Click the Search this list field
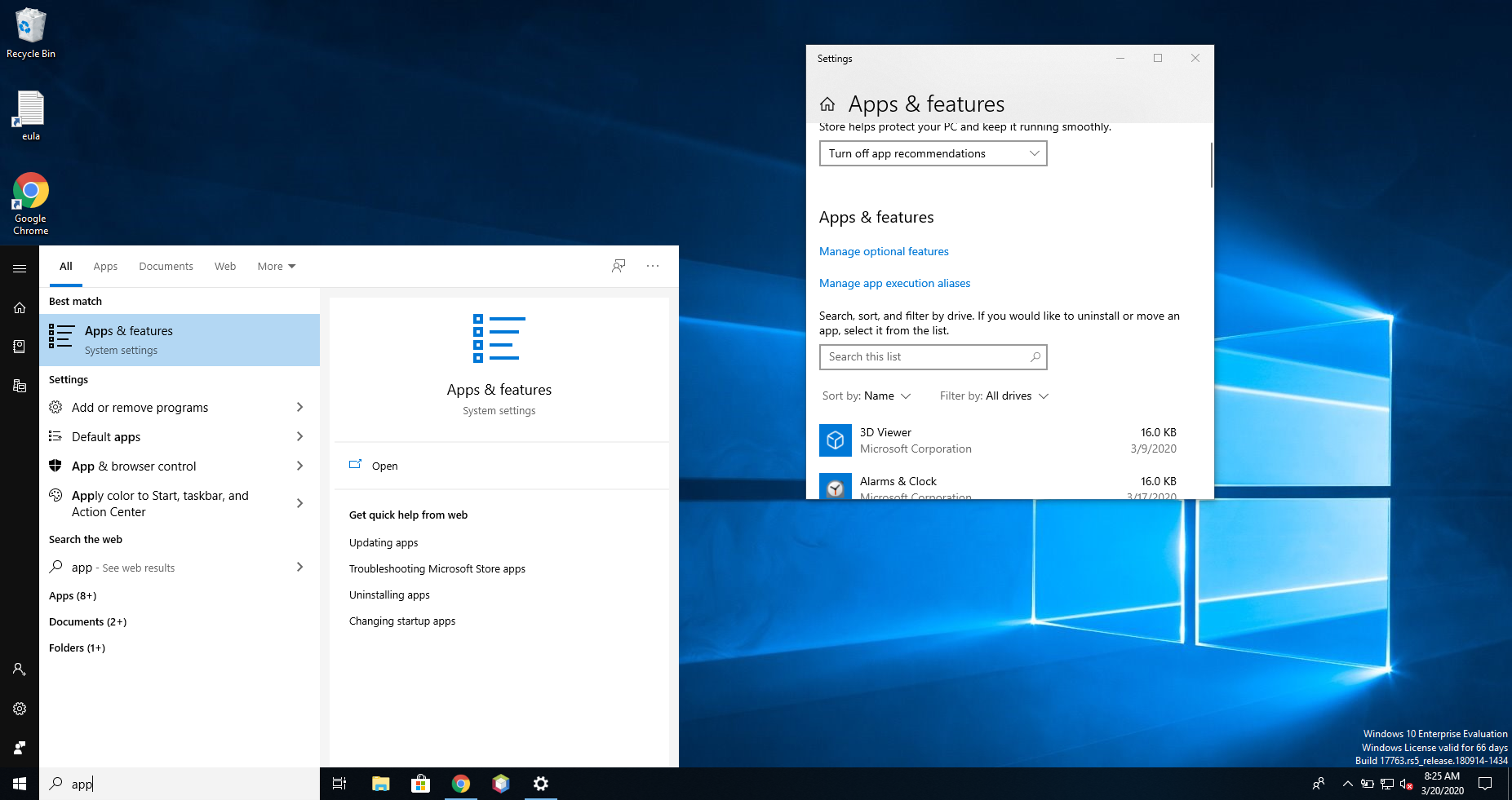This screenshot has height=800, width=1512. point(933,357)
